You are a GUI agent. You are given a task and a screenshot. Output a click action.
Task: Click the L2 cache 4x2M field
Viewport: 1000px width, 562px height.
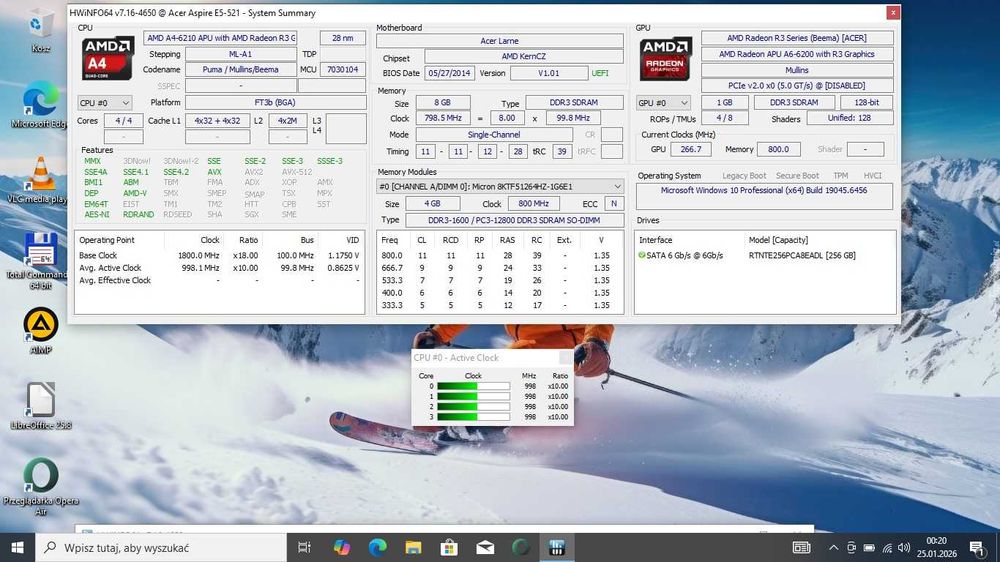288,121
